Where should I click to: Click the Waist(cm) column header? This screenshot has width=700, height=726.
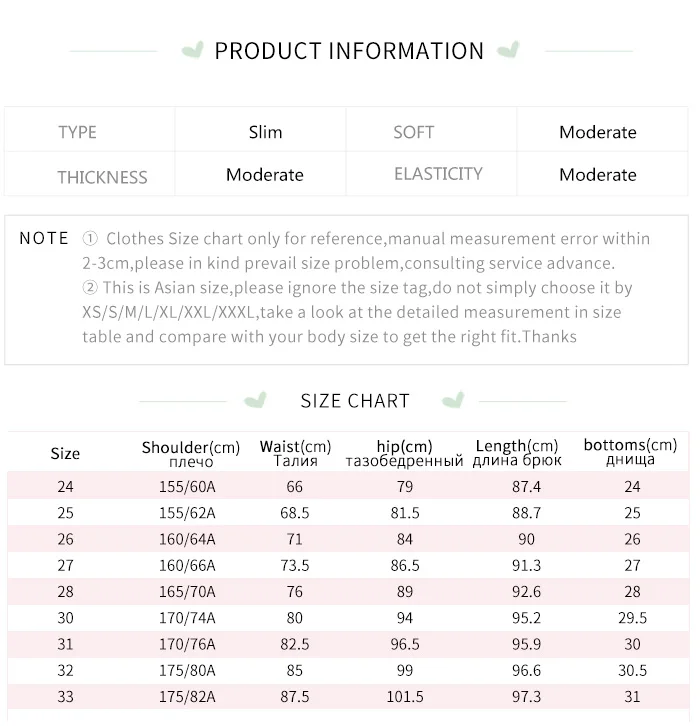pyautogui.click(x=295, y=452)
